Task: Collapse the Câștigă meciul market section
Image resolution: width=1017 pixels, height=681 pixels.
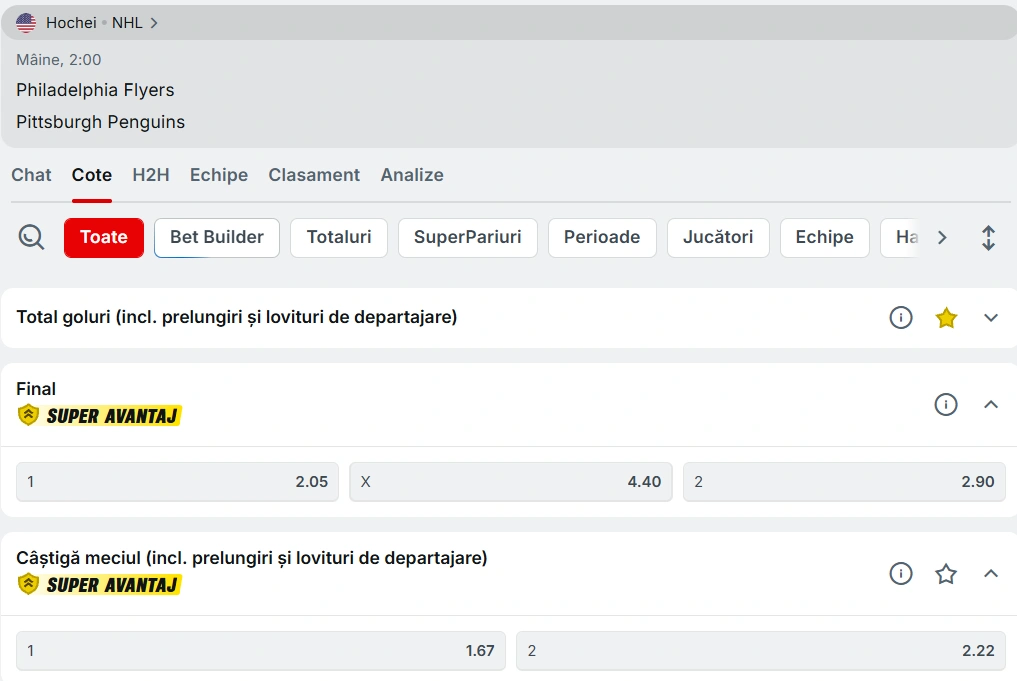Action: point(991,574)
